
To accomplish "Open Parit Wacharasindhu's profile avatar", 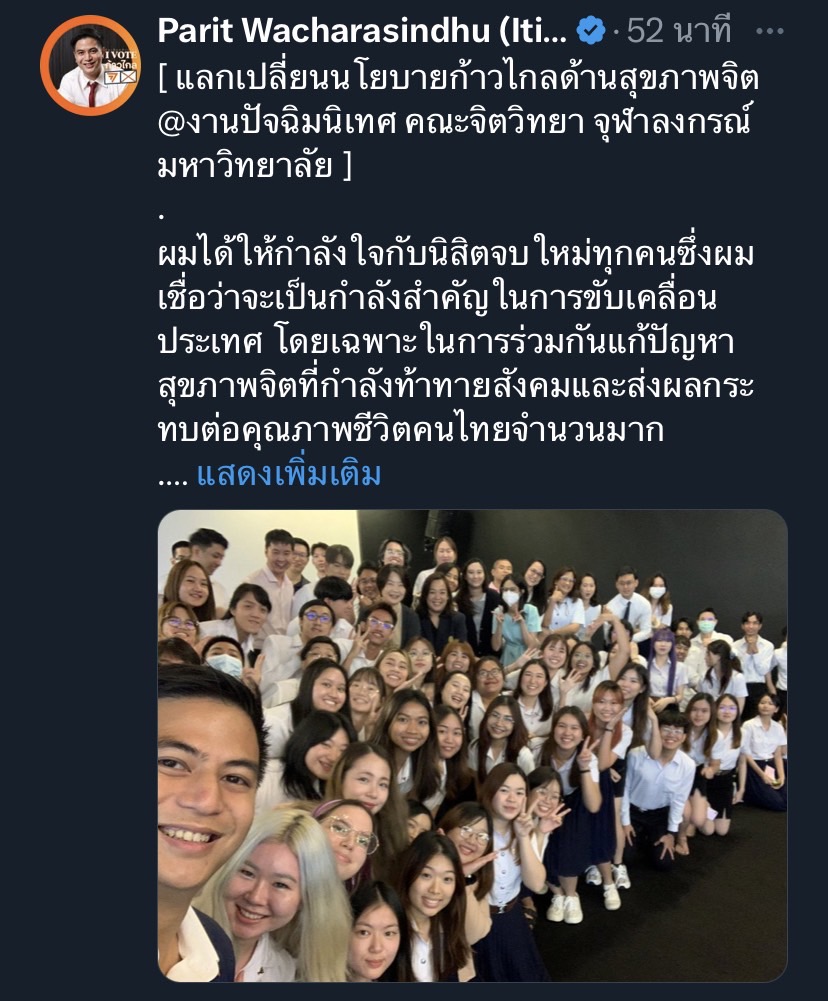I will (89, 65).
